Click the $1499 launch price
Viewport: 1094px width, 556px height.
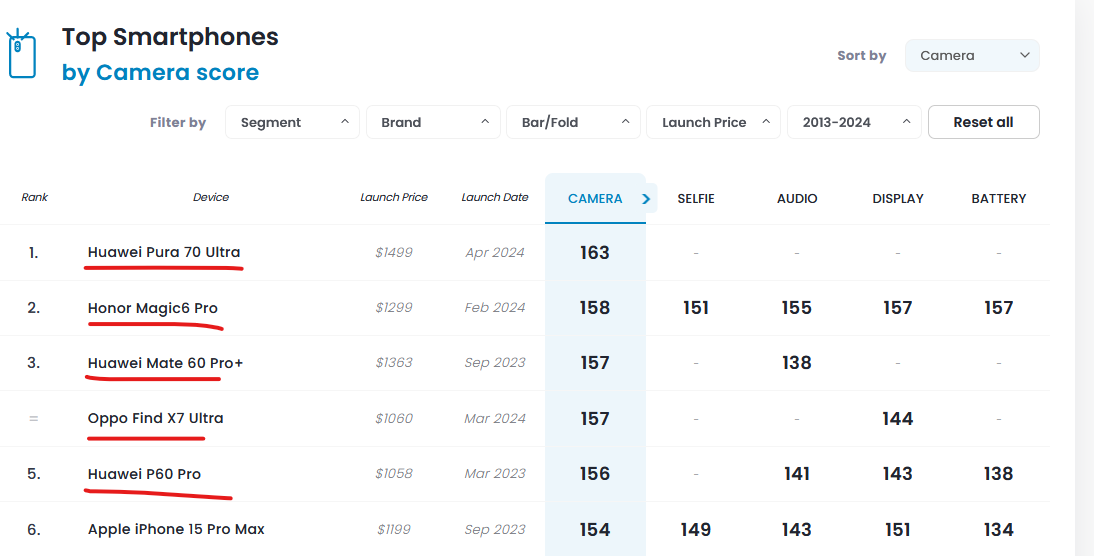394,253
